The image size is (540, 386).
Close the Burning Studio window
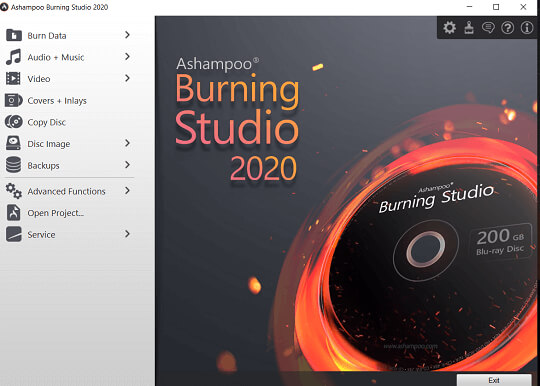pyautogui.click(x=523, y=7)
